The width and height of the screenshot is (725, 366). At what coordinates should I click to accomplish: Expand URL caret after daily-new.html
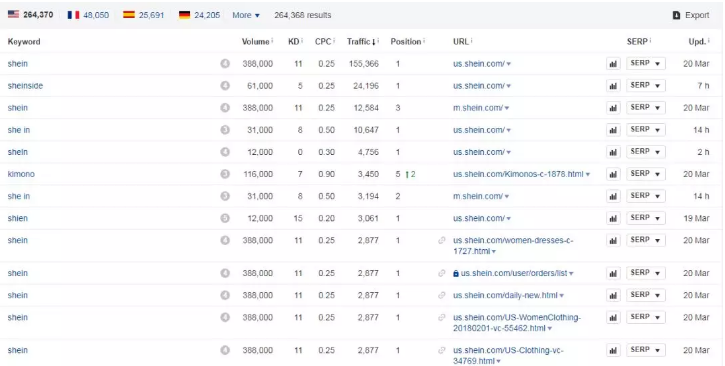(x=562, y=296)
